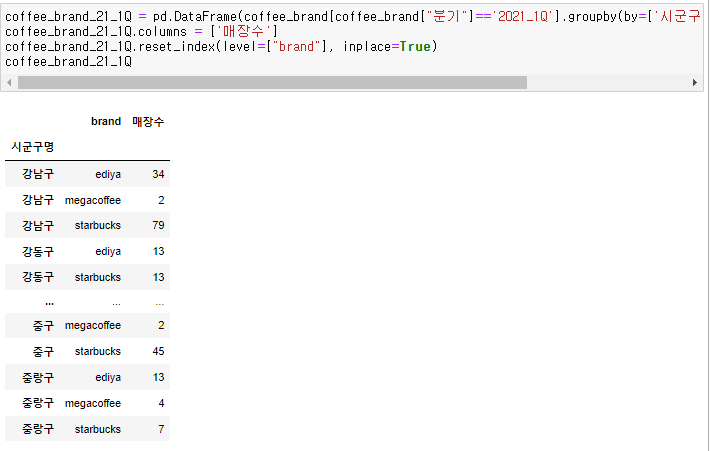The image size is (710, 451).
Task: Click the left arrow of code scrollbar
Action: [x=9, y=82]
